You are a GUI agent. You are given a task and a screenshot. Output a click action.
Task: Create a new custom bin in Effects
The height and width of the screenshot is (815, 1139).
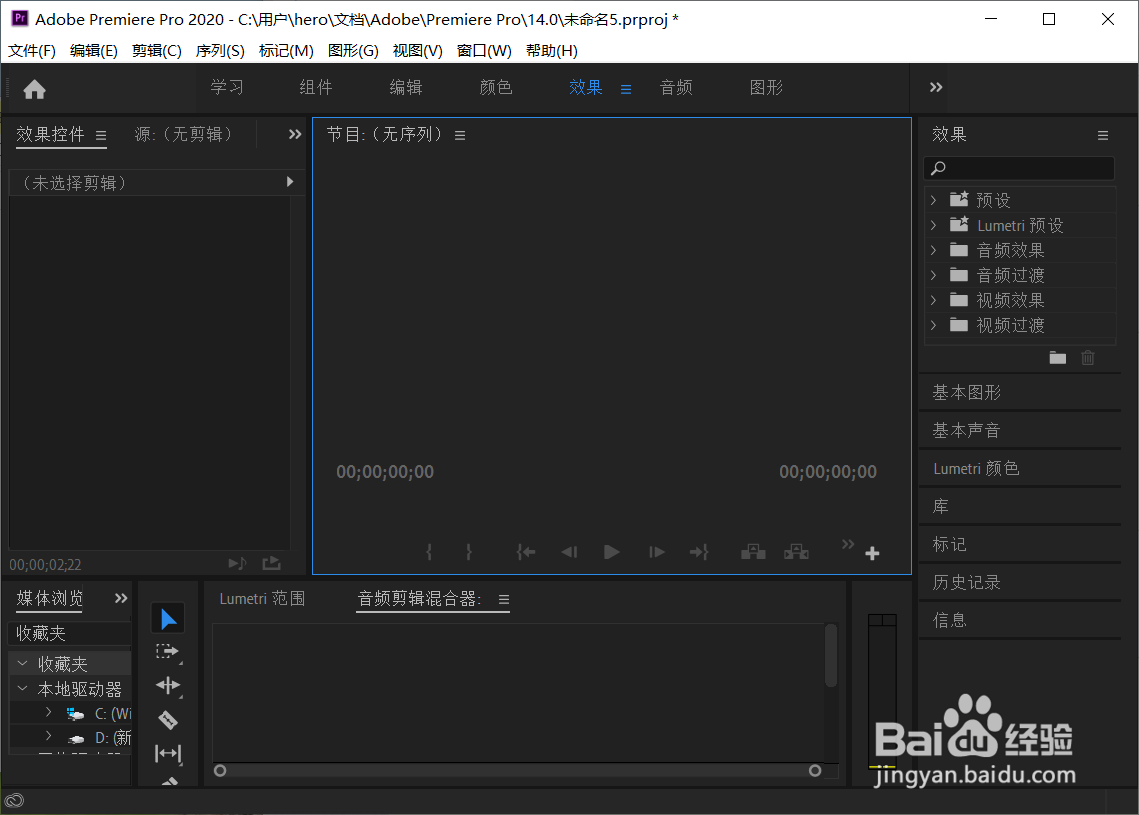[x=1058, y=357]
